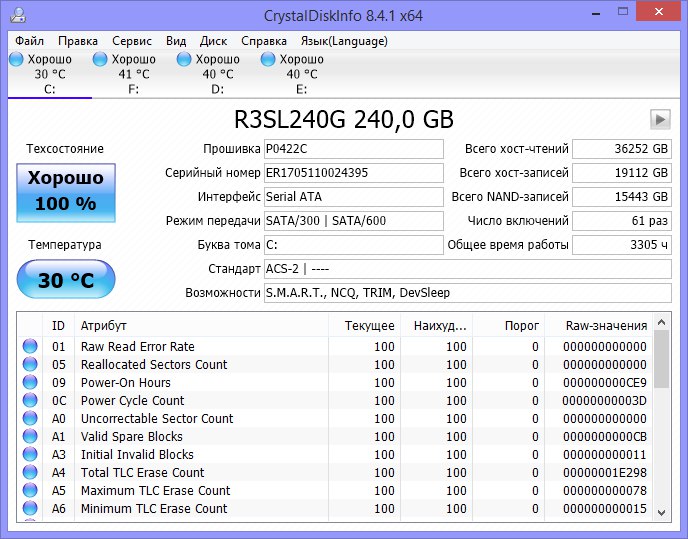Image resolution: width=688 pixels, height=539 pixels.
Task: Open the Сервис menu
Action: point(132,41)
